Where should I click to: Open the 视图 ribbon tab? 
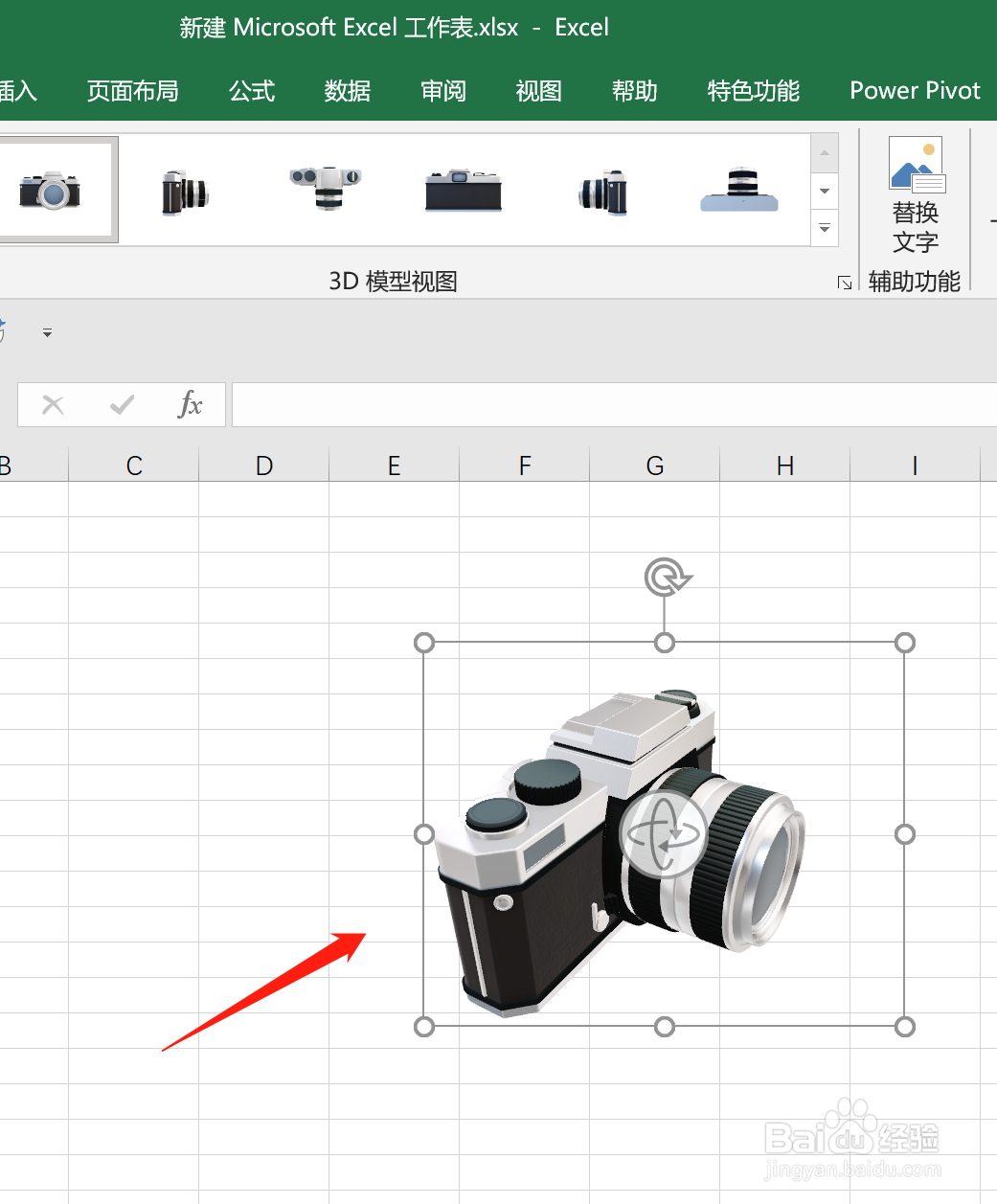538,91
